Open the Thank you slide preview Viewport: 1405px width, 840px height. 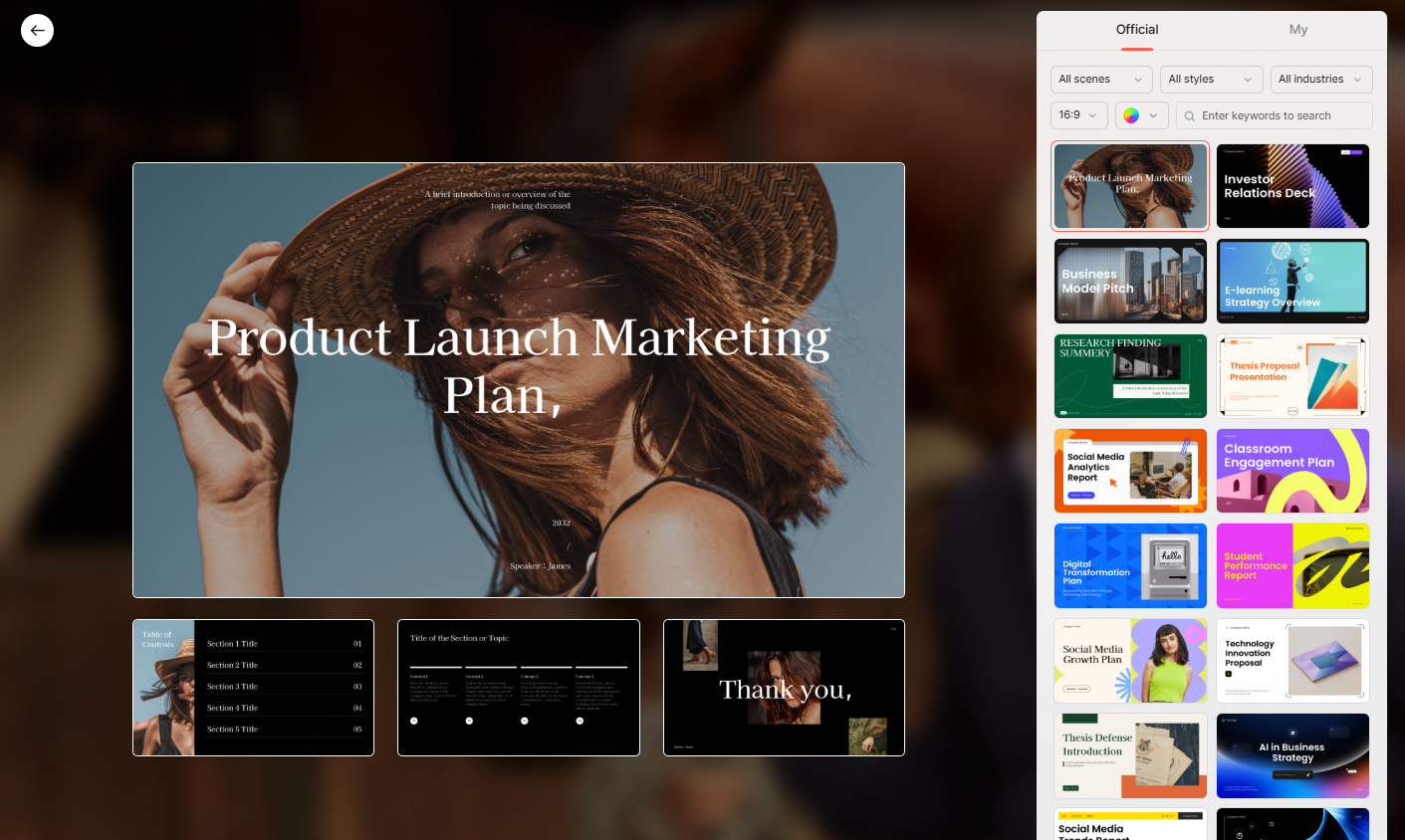[784, 688]
